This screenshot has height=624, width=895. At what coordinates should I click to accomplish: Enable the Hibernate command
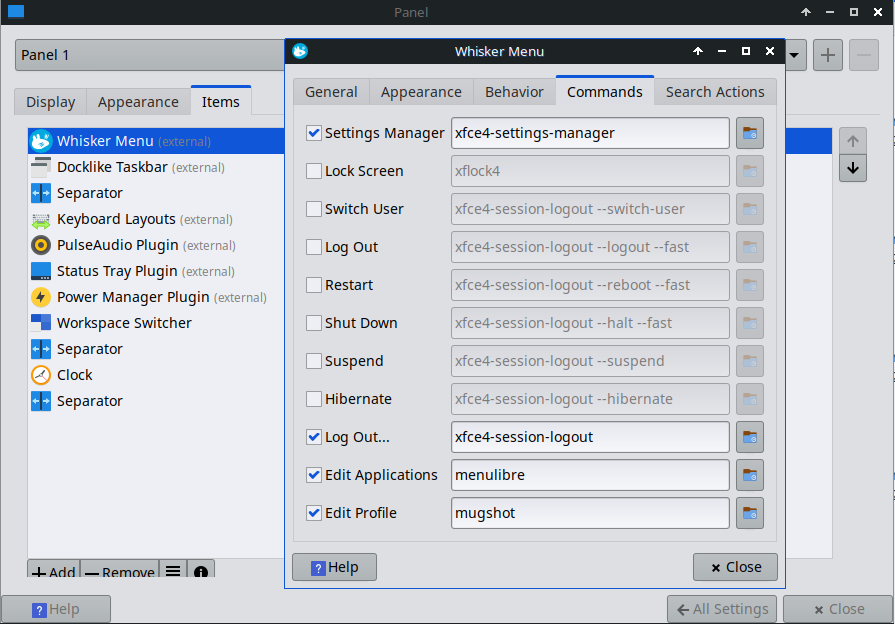pyautogui.click(x=314, y=399)
